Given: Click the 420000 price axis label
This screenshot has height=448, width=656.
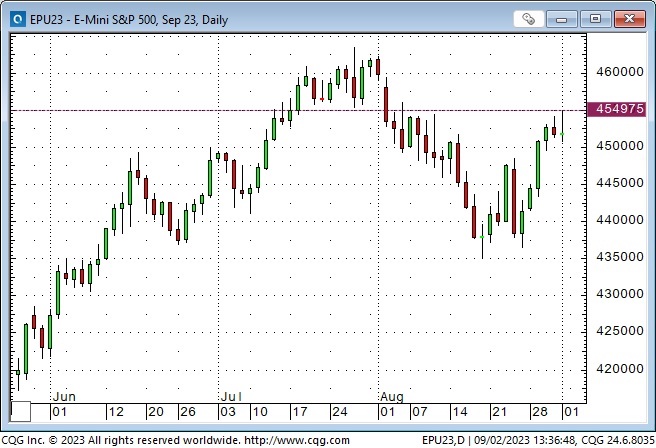Looking at the screenshot, I should 620,369.
